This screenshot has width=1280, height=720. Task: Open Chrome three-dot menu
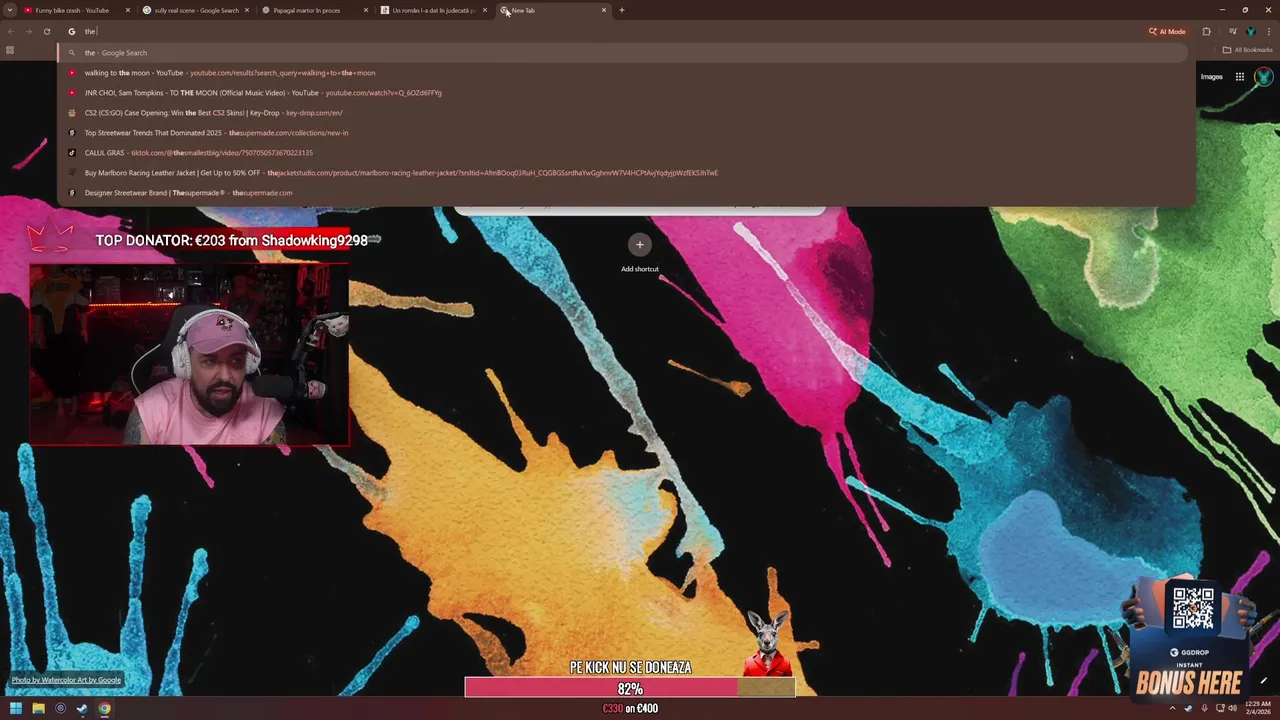coord(1269,31)
